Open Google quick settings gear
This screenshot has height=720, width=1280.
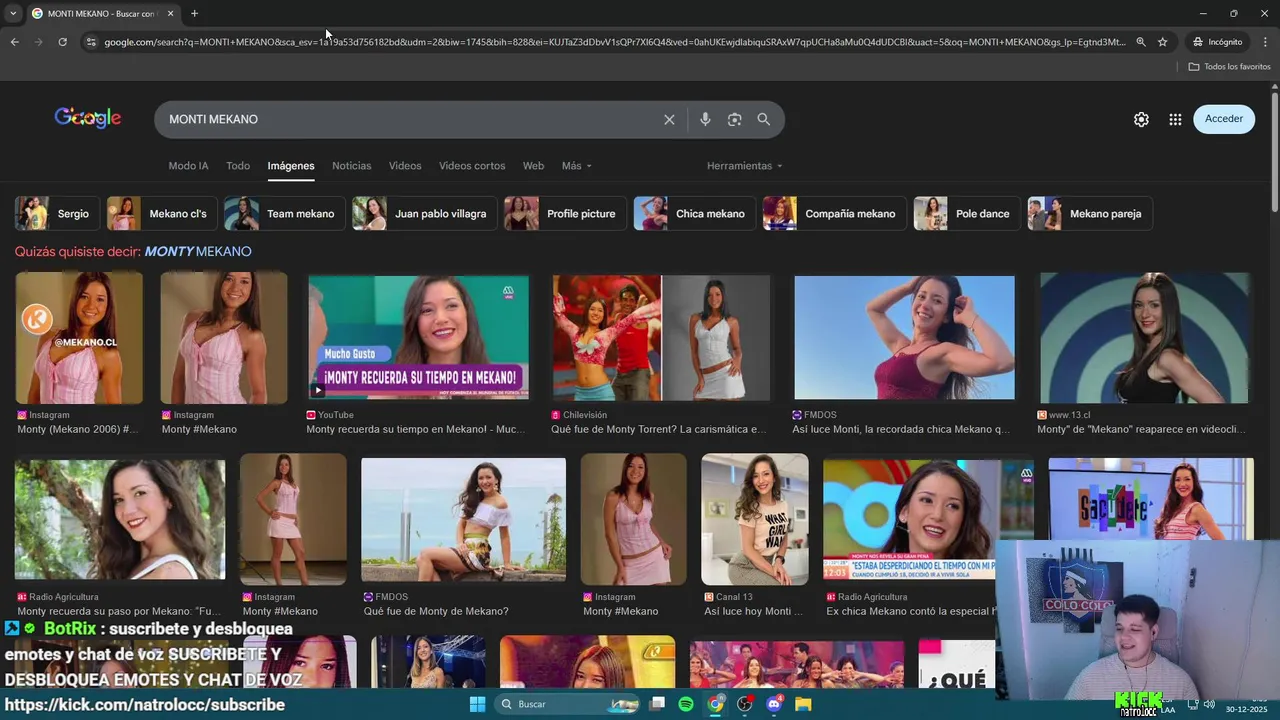(1141, 119)
